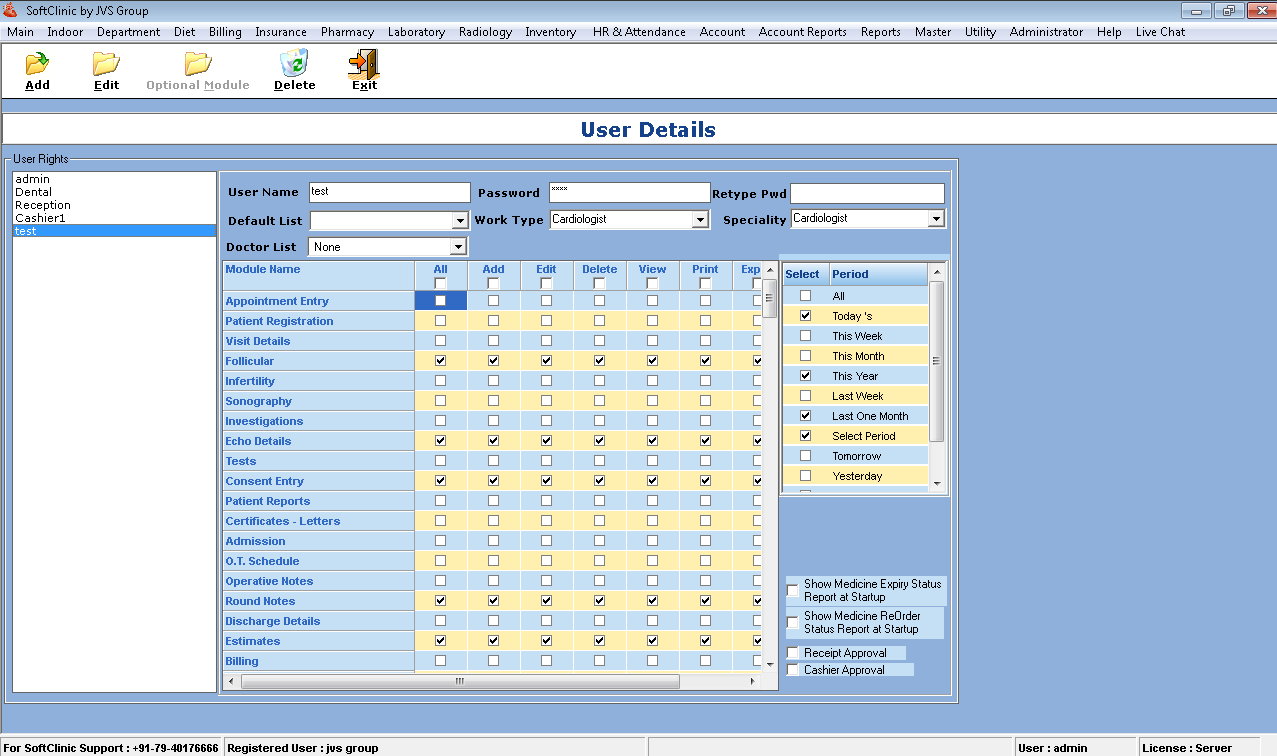The height and width of the screenshot is (756, 1277).
Task: Click the Retype Pwd input field
Action: click(x=867, y=193)
